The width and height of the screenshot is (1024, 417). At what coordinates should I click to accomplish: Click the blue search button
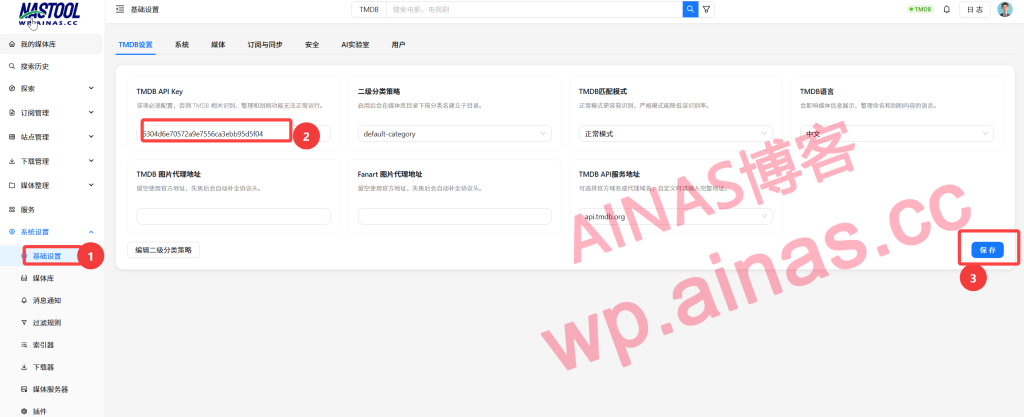coord(690,9)
